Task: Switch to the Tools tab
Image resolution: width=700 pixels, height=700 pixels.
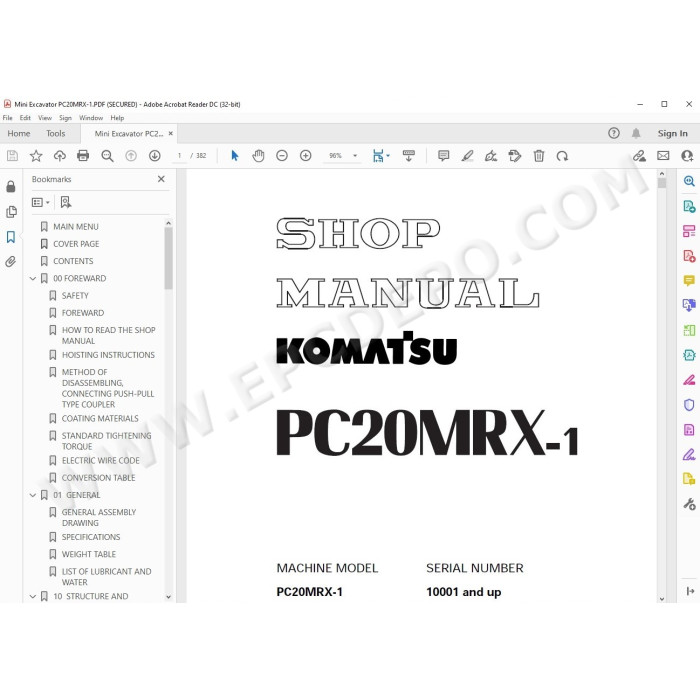Action: (55, 133)
